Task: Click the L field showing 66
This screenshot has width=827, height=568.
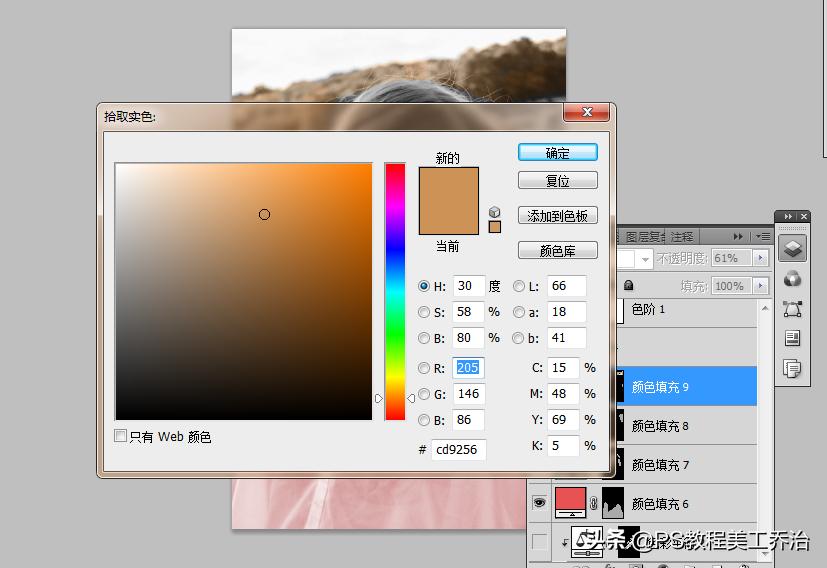Action: point(566,286)
